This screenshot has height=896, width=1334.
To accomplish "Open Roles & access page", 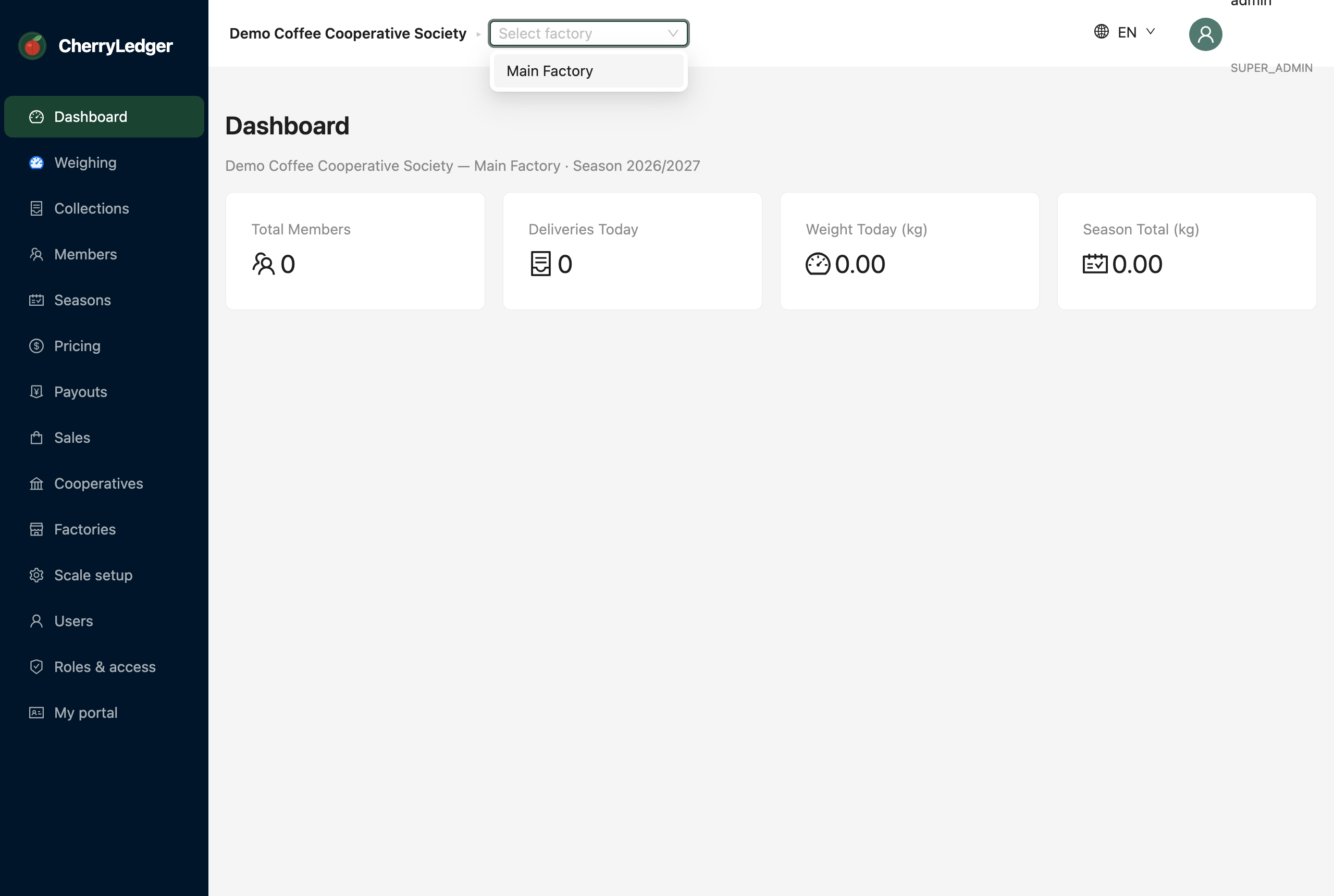I will (x=104, y=667).
